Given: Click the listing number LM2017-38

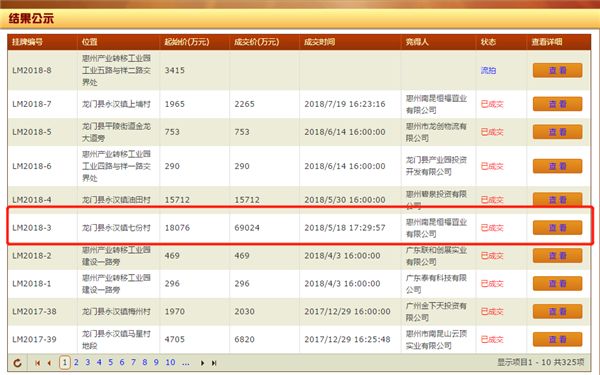Looking at the screenshot, I should point(34,311).
